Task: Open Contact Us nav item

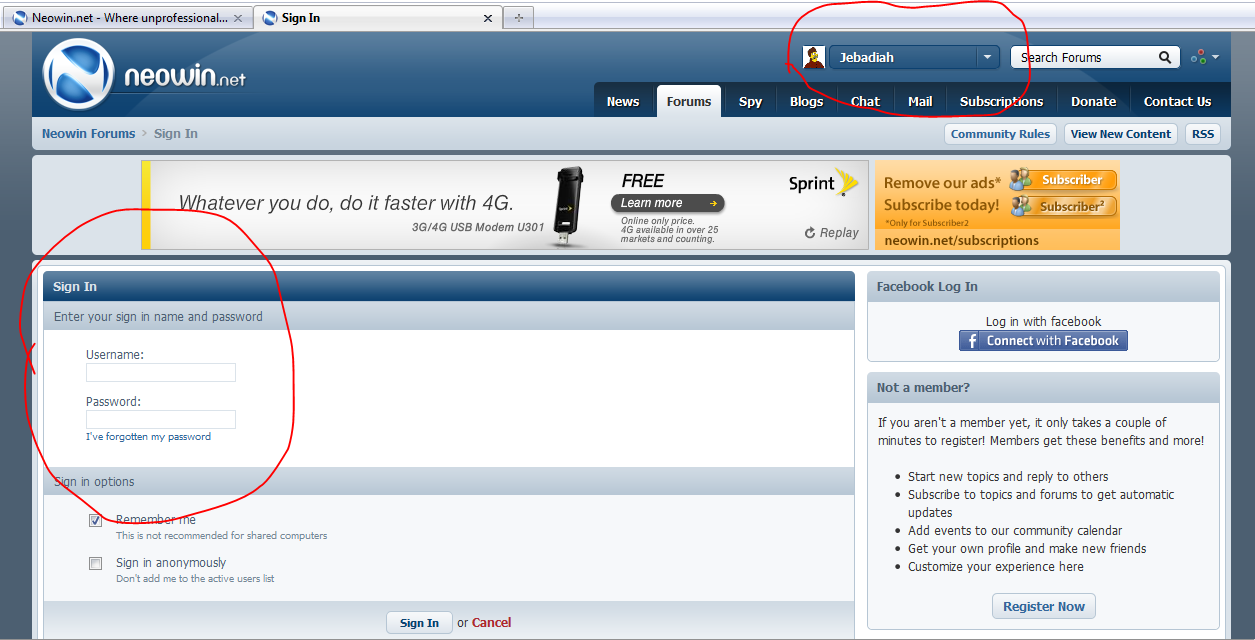Action: [x=1177, y=101]
